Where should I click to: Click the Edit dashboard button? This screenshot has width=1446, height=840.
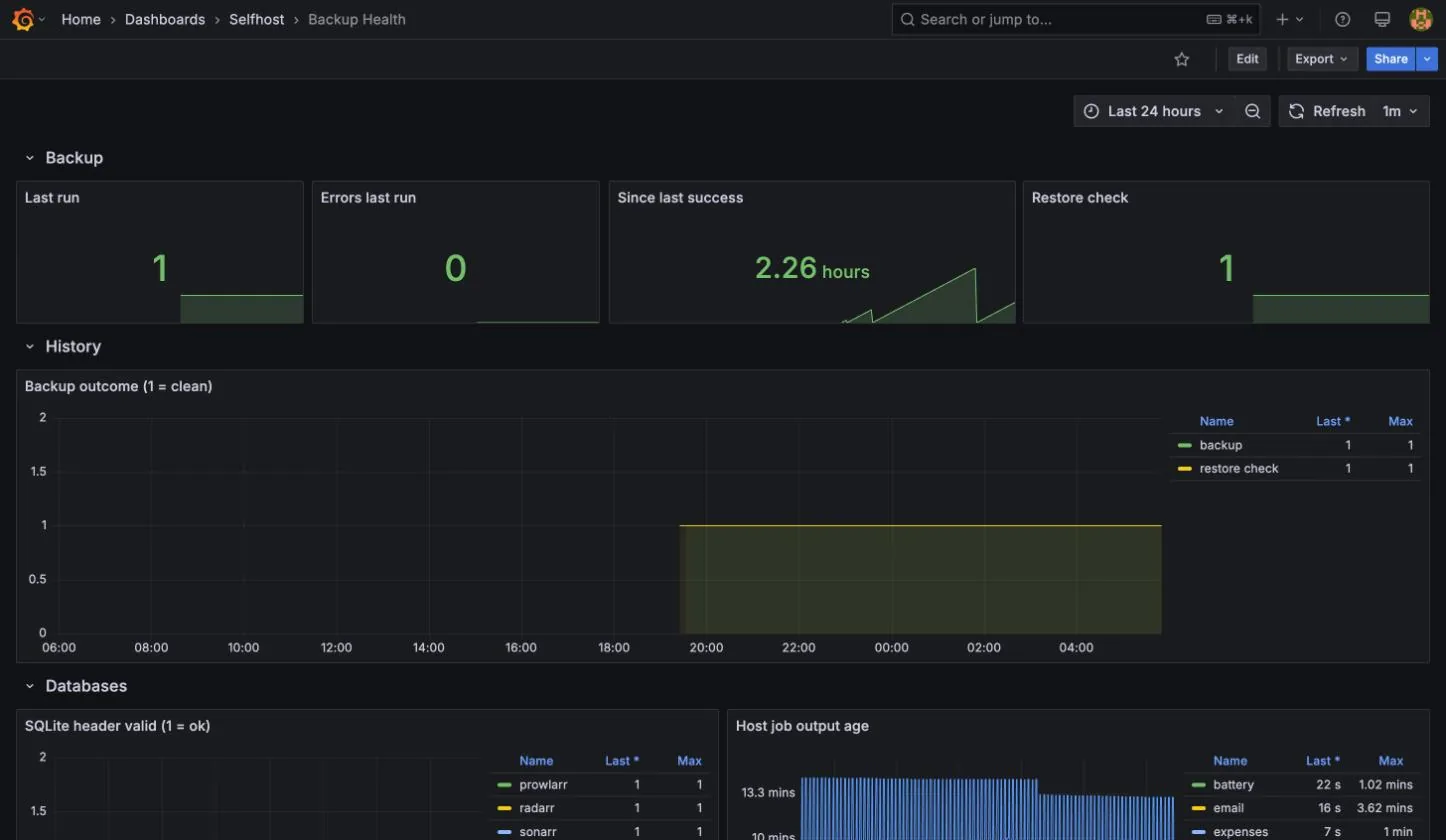(1247, 59)
